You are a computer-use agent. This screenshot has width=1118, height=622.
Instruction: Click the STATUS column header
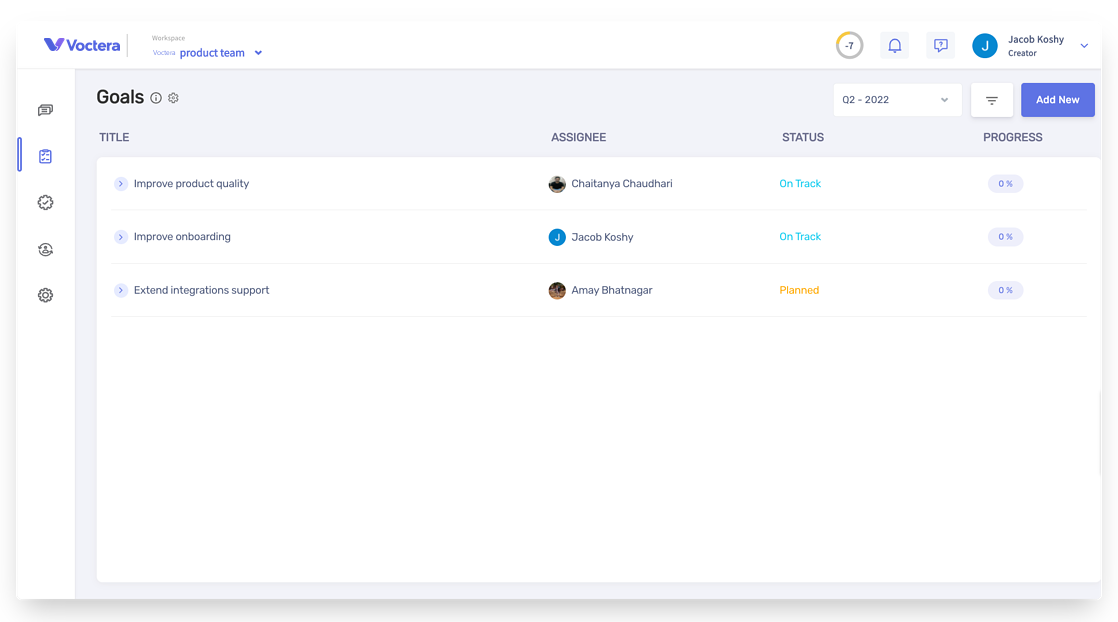(x=803, y=138)
